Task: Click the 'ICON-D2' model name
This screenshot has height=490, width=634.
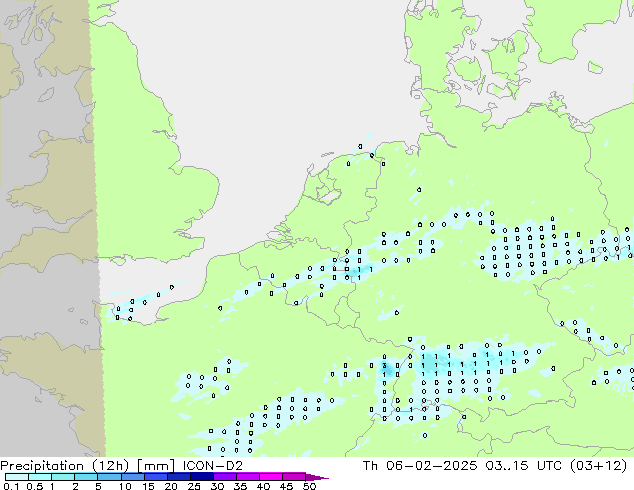Action: click(x=213, y=466)
